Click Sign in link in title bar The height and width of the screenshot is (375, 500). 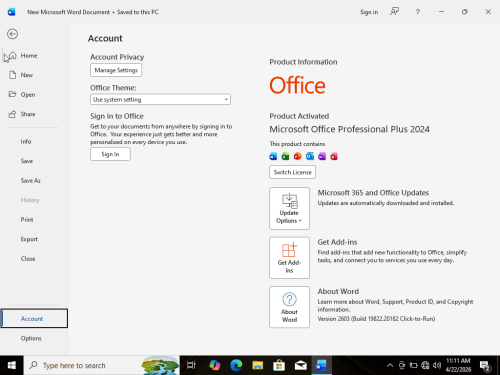[369, 12]
